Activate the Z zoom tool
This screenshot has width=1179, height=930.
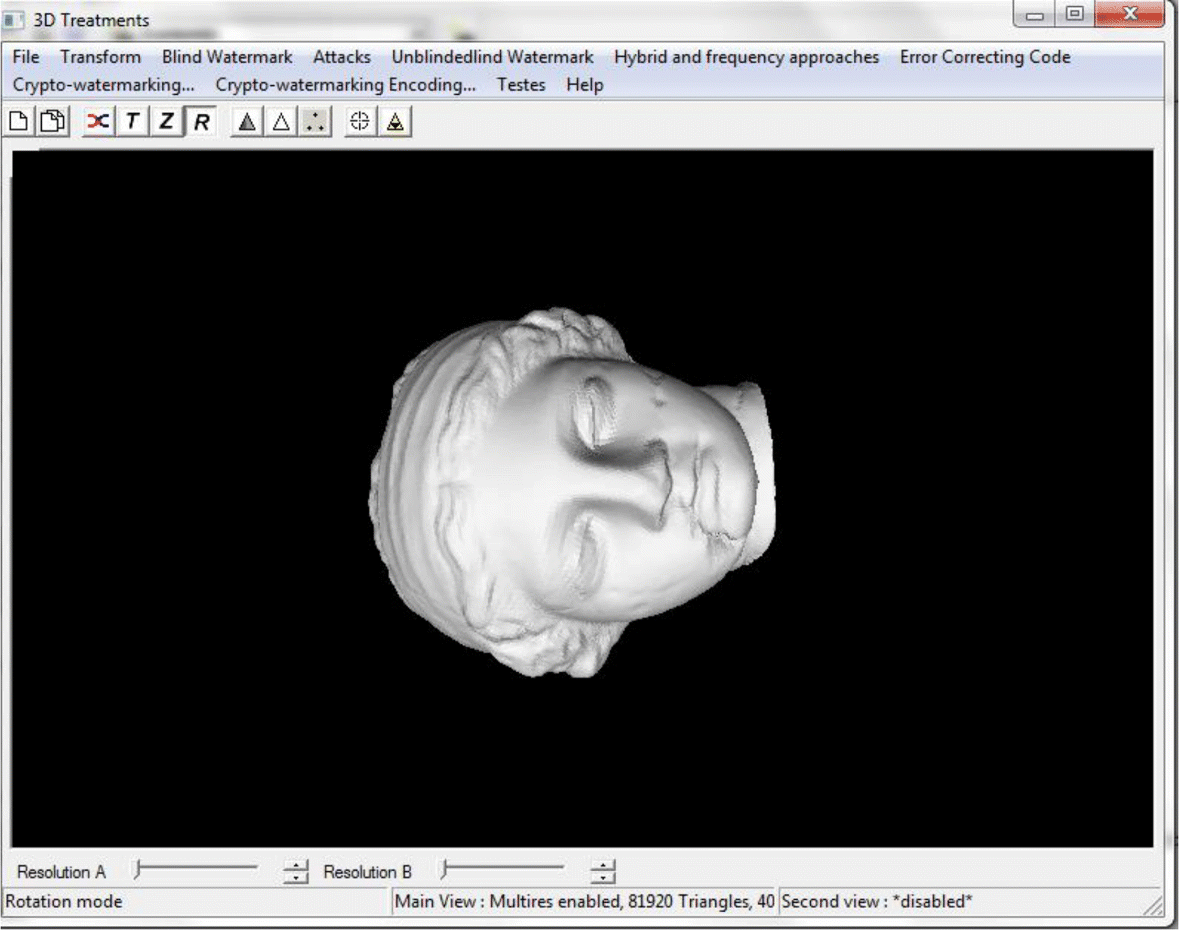coord(165,121)
